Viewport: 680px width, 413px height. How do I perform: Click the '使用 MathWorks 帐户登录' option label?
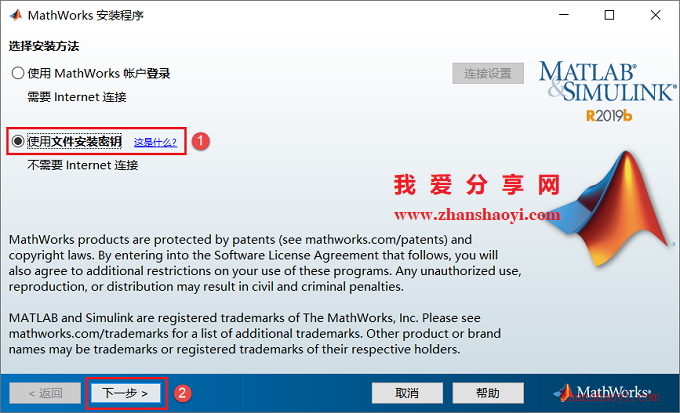pyautogui.click(x=99, y=73)
